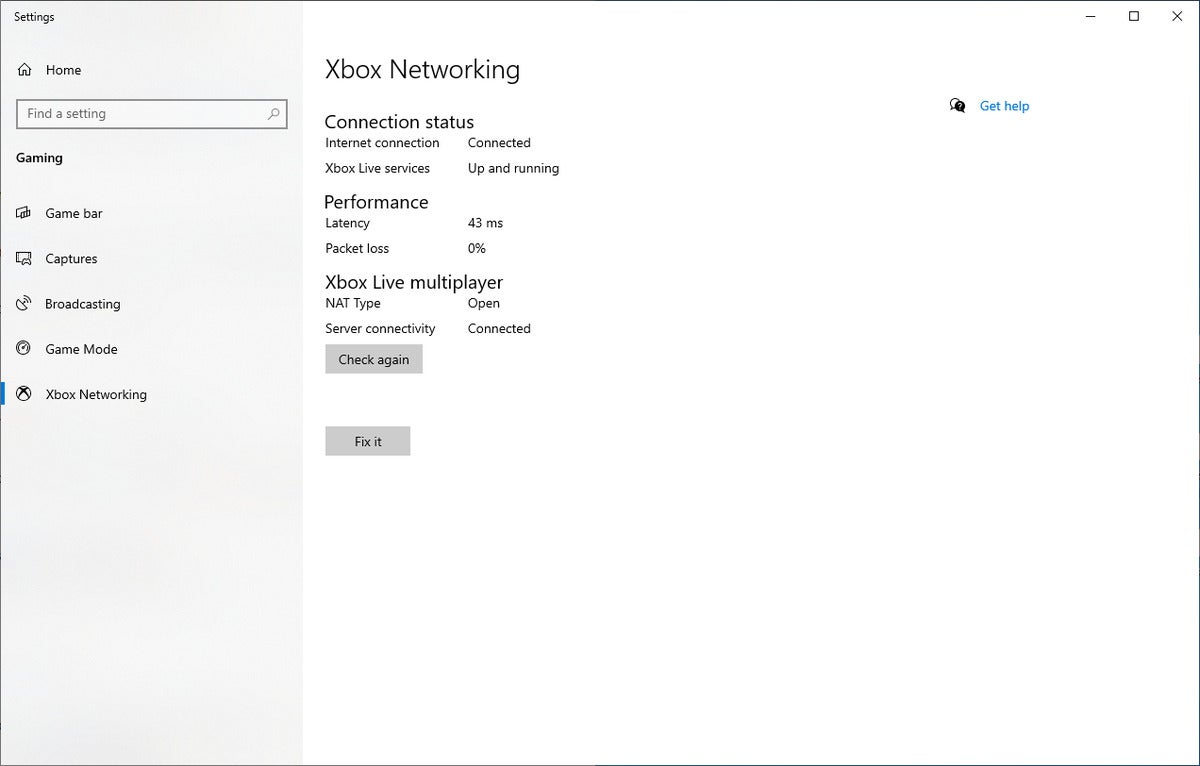
Task: Click the search magnifier icon
Action: pos(273,114)
